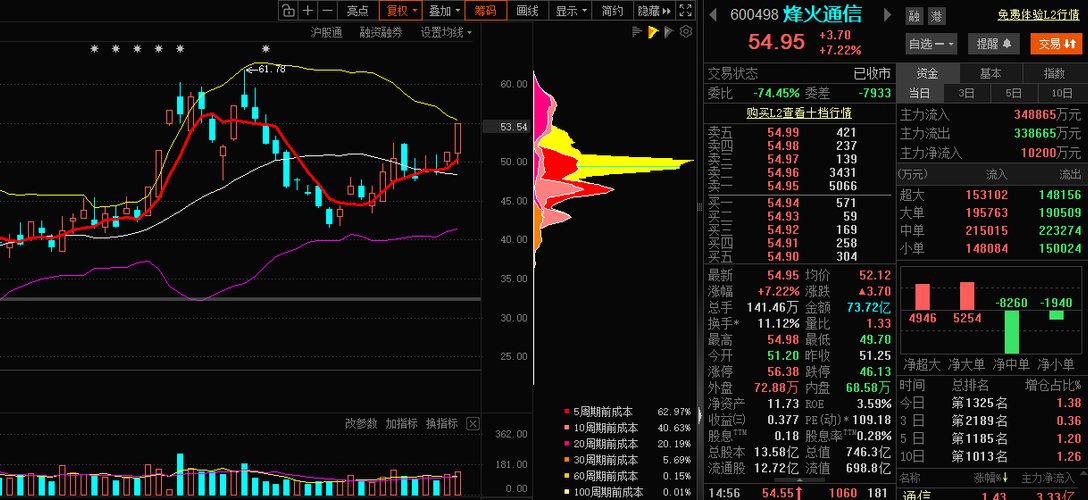Click the 卖一 54.95 ask row
The height and width of the screenshot is (500, 1088).
pos(799,186)
